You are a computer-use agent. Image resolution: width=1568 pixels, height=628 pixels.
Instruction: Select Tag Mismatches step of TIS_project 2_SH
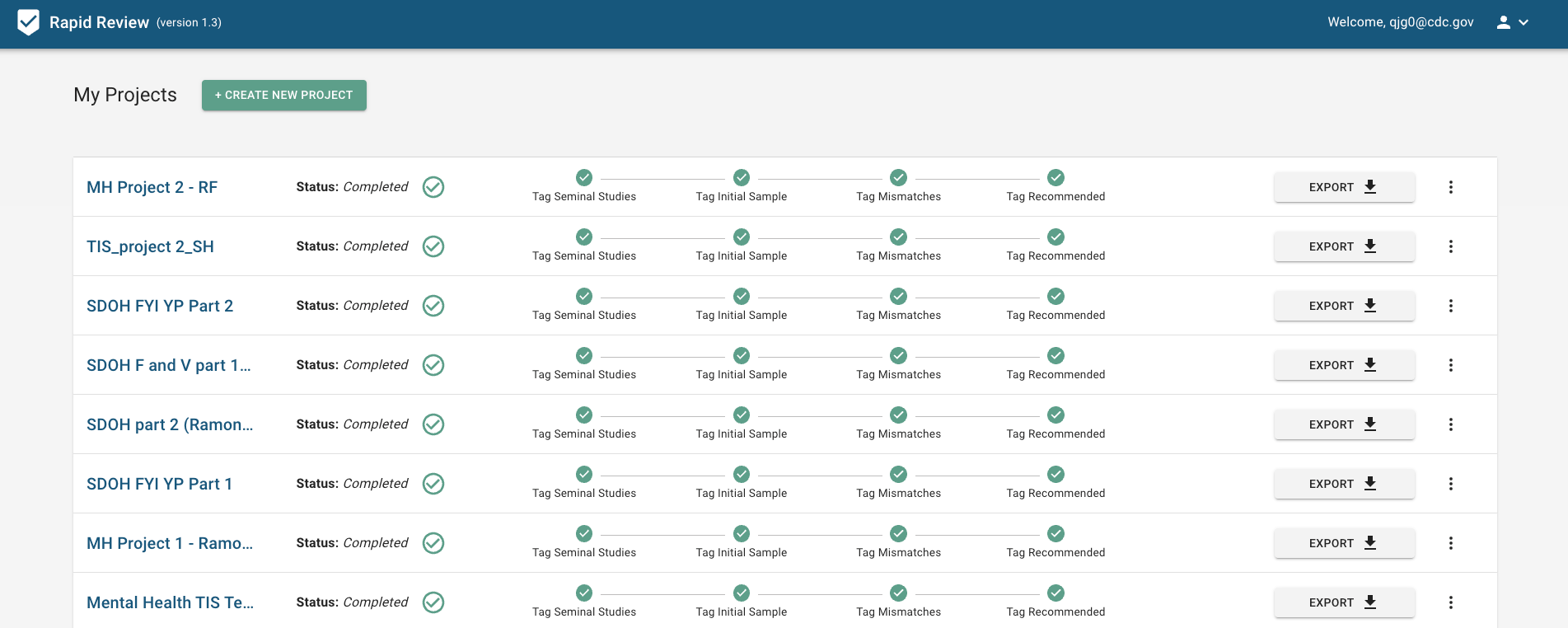coord(899,246)
